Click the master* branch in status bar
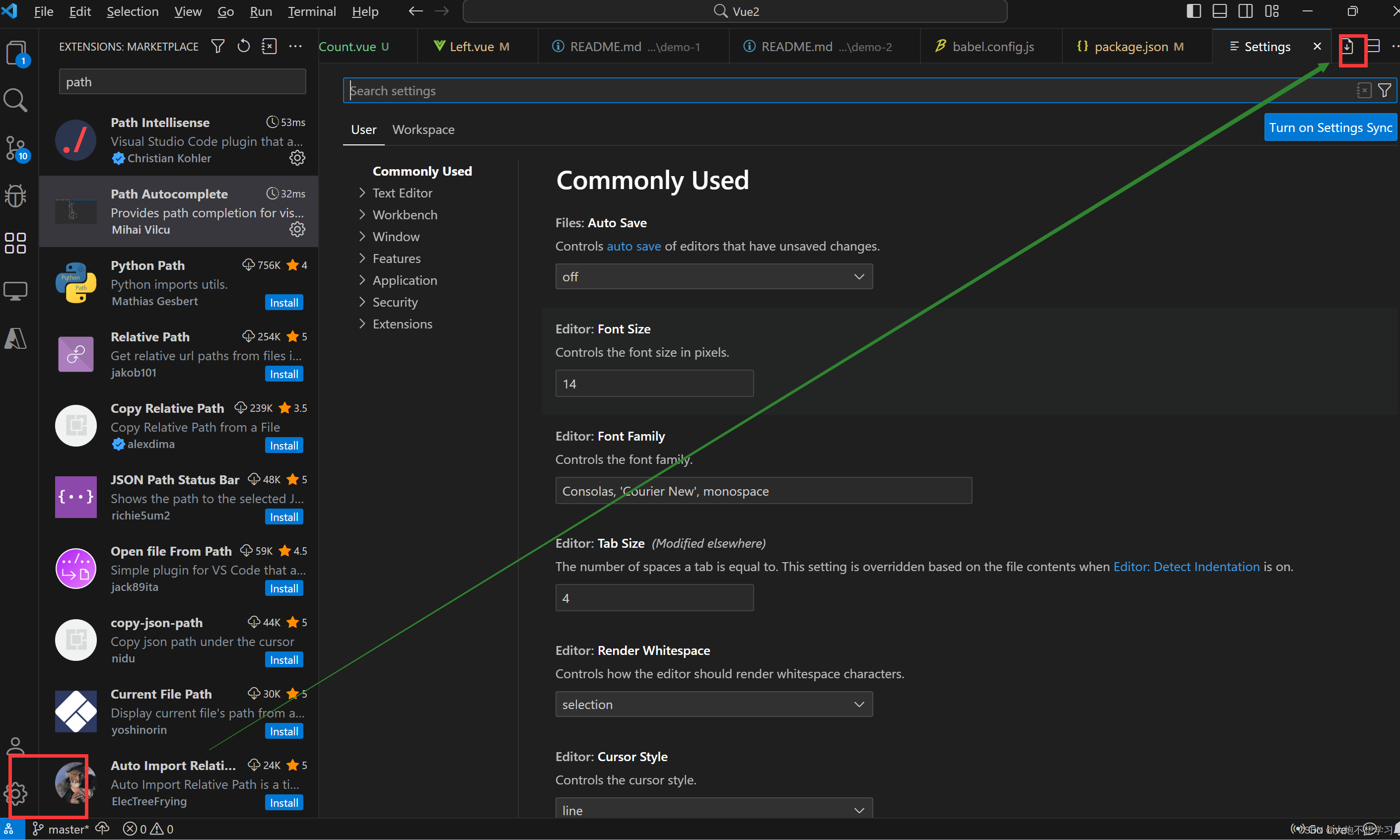The width and height of the screenshot is (1400, 840). tap(61, 829)
